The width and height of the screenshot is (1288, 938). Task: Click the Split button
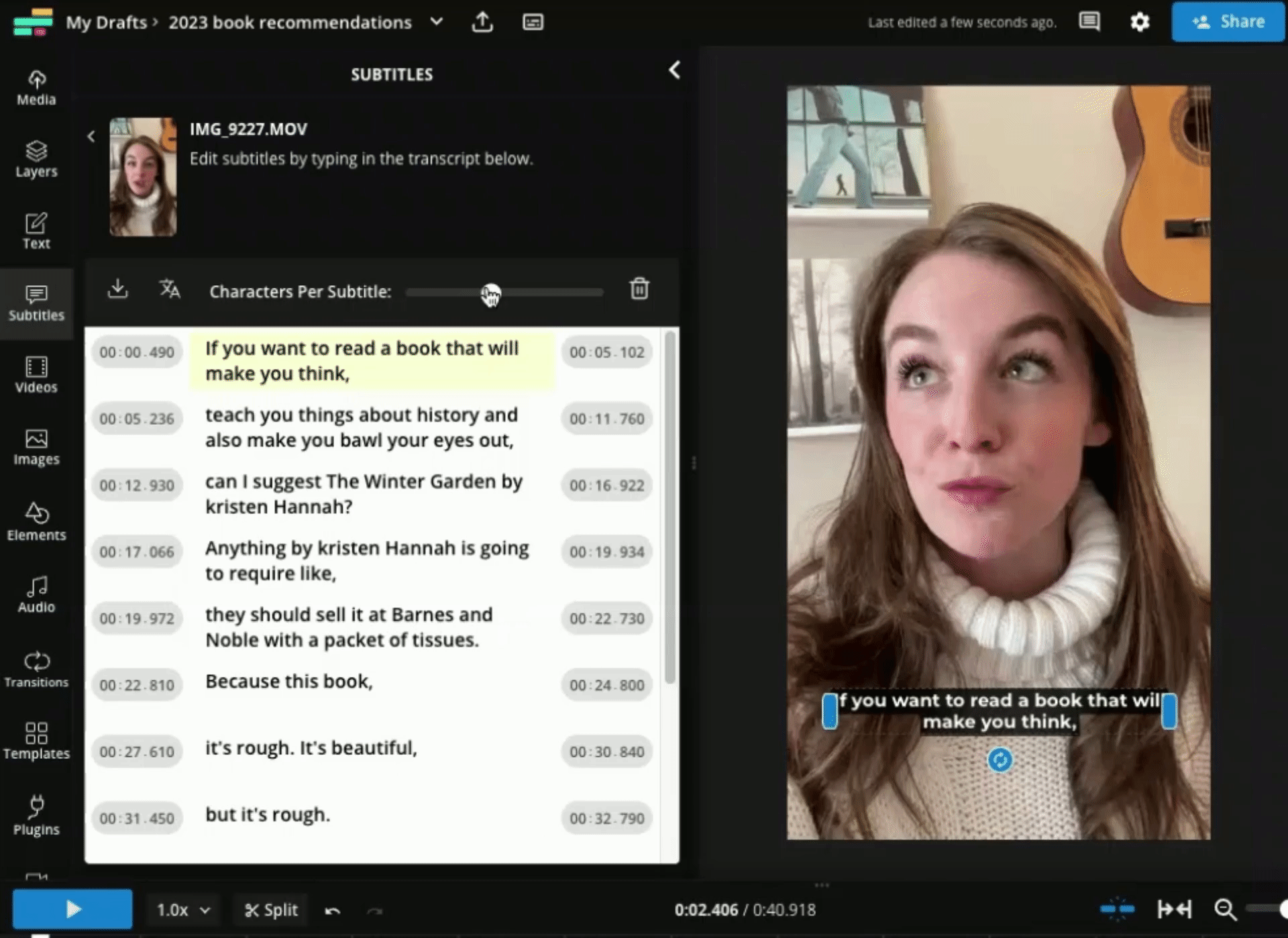click(271, 910)
